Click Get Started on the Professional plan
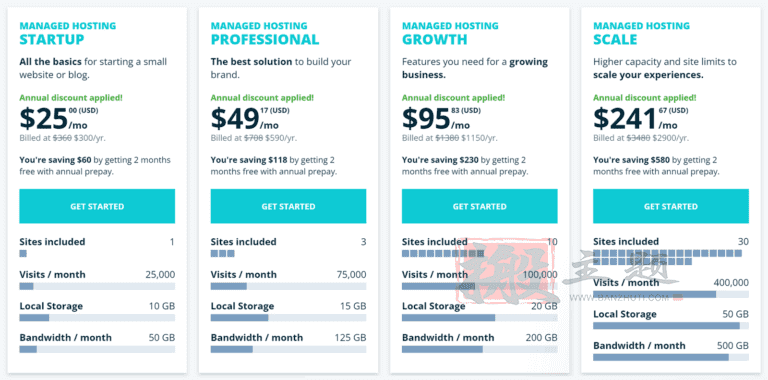Viewport: 768px width, 380px height. tap(288, 206)
